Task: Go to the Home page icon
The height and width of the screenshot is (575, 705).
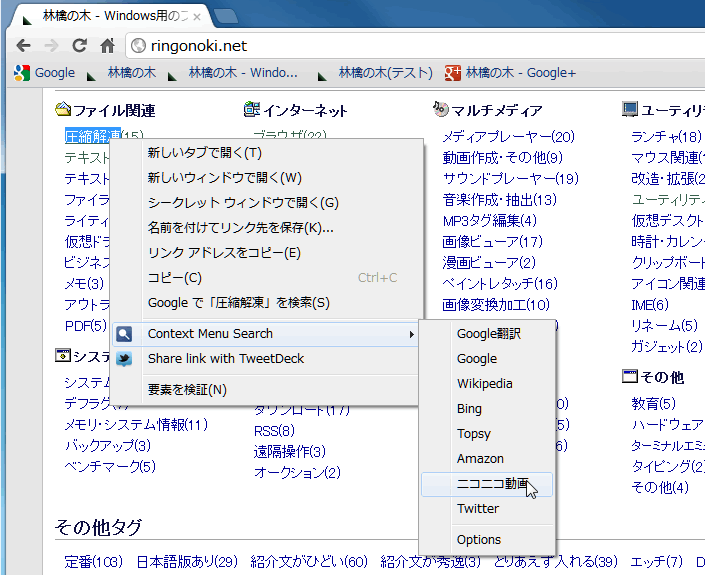Action: click(x=107, y=45)
